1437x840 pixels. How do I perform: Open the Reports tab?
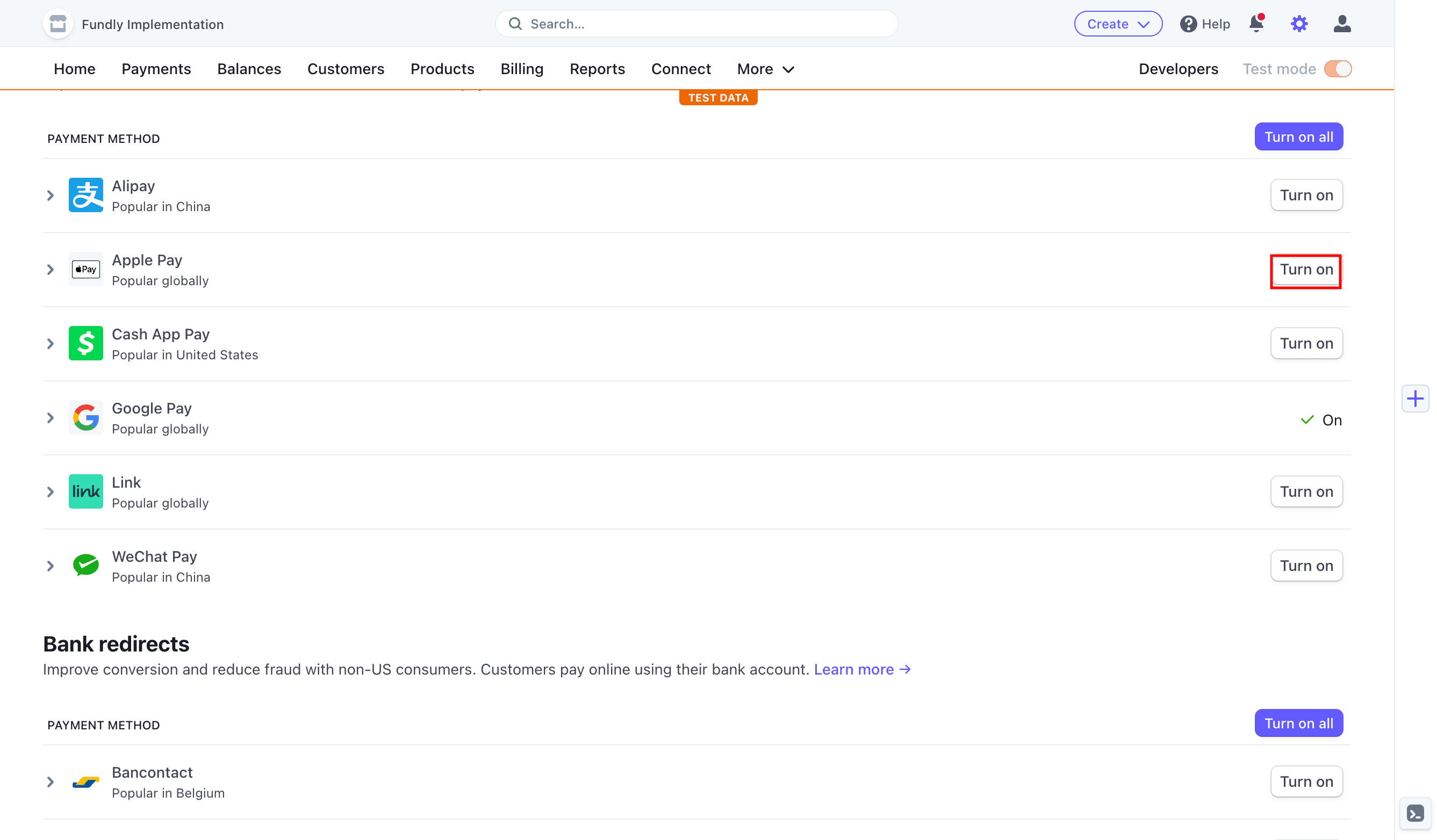click(x=597, y=69)
